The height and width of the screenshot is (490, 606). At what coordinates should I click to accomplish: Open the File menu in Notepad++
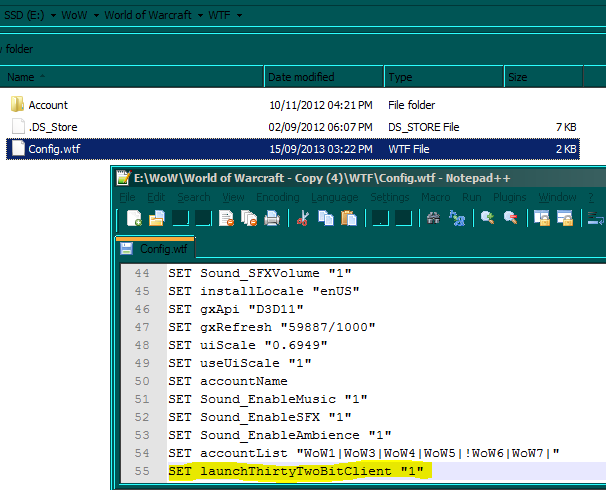click(x=127, y=197)
